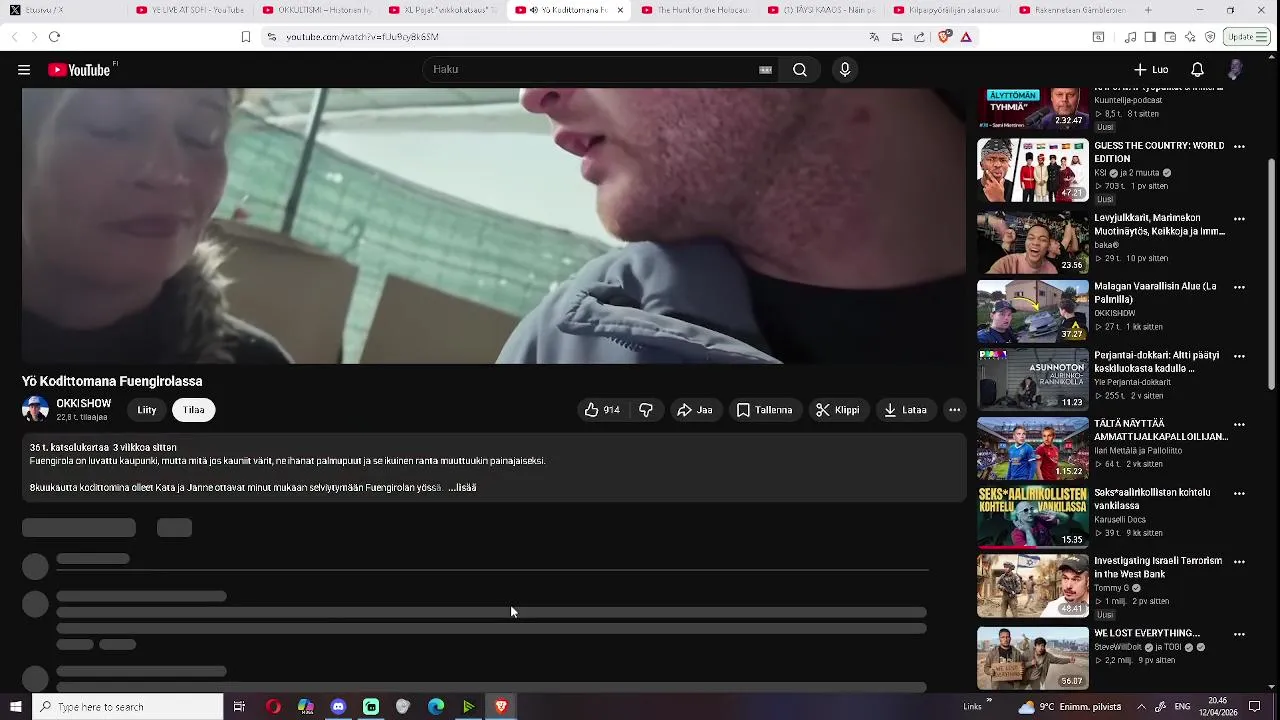The height and width of the screenshot is (720, 1280).
Task: Open site settings icon in address bar
Action: click(271, 37)
